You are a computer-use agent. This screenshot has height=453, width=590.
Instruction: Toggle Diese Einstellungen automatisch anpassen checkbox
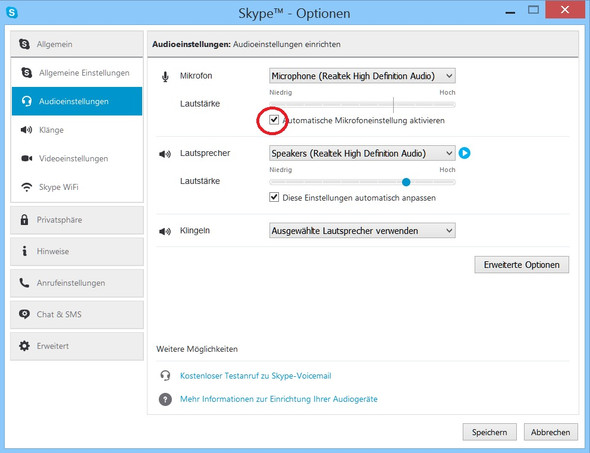pos(274,198)
